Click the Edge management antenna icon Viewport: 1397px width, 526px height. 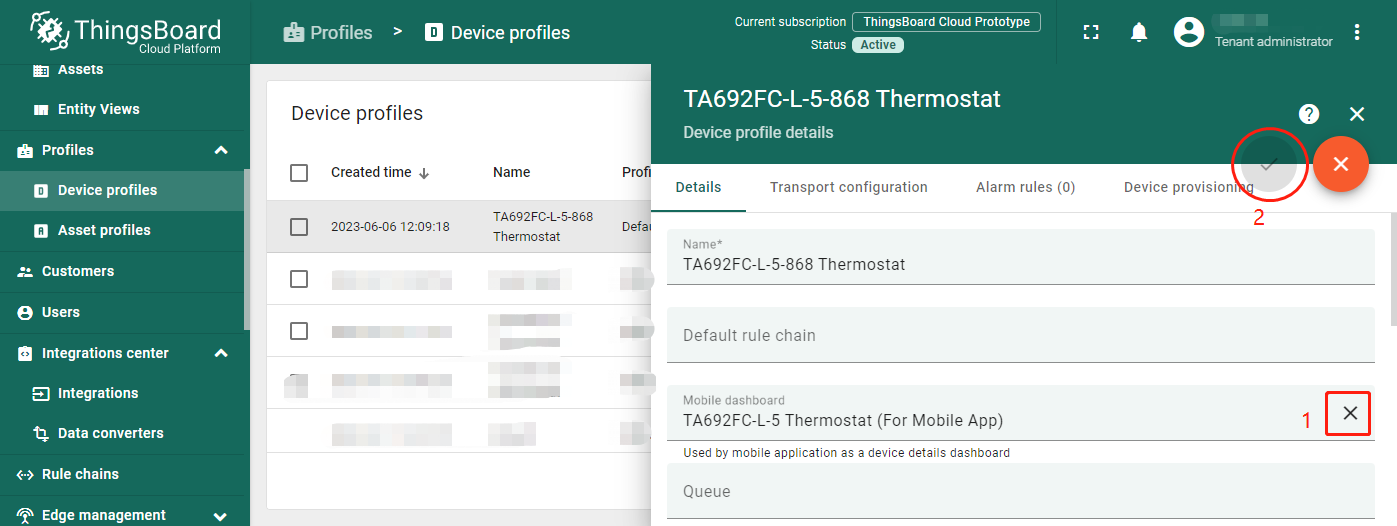(25, 516)
